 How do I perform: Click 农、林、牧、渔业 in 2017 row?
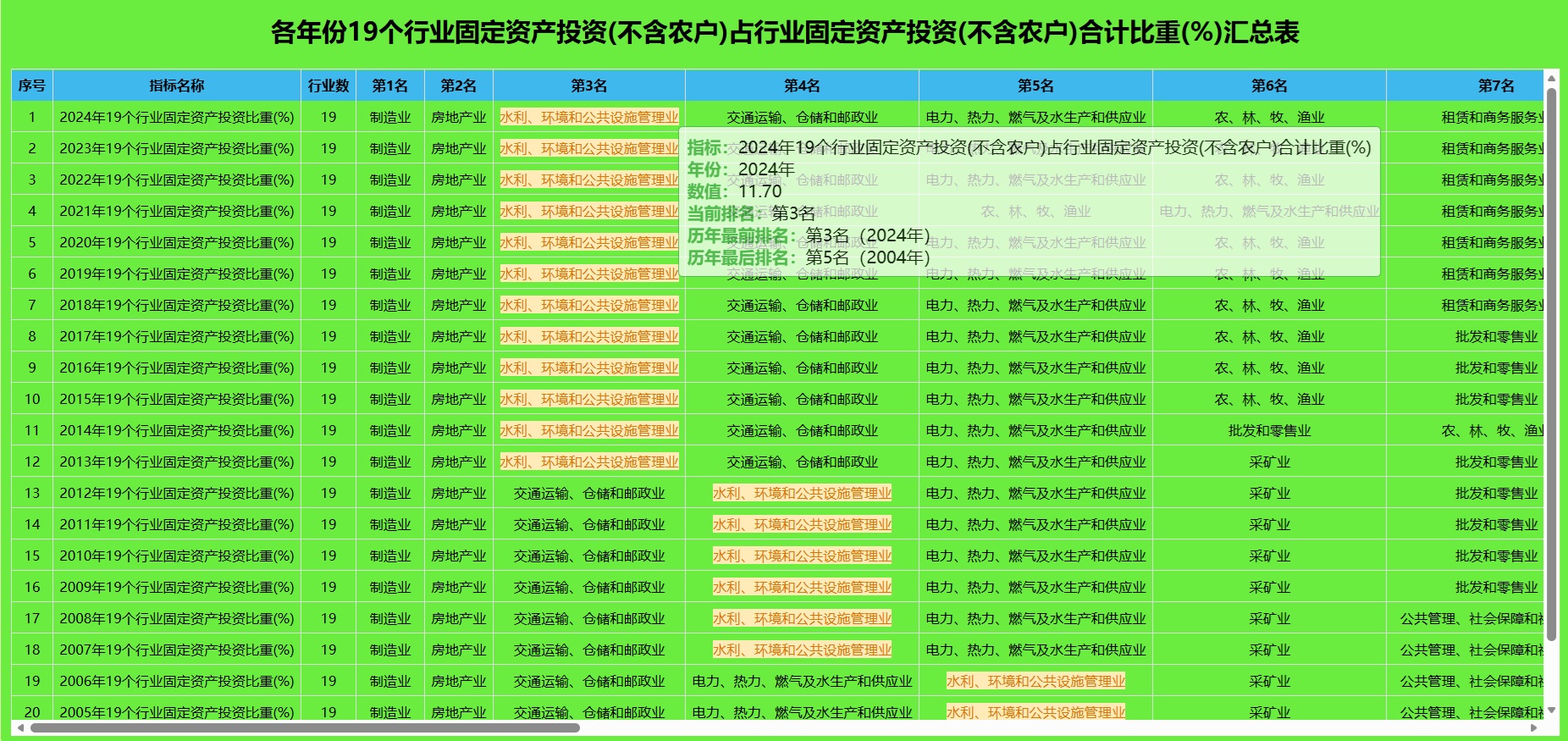pos(1269,337)
